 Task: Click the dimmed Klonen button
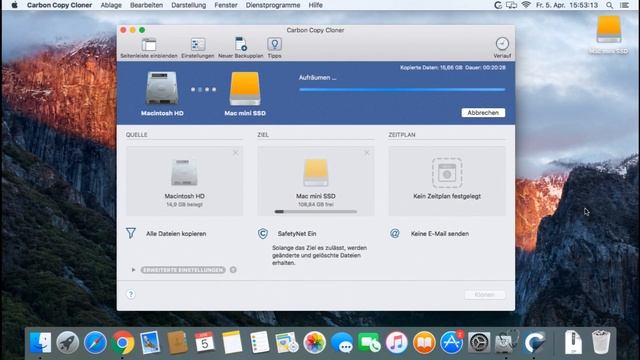(x=484, y=295)
